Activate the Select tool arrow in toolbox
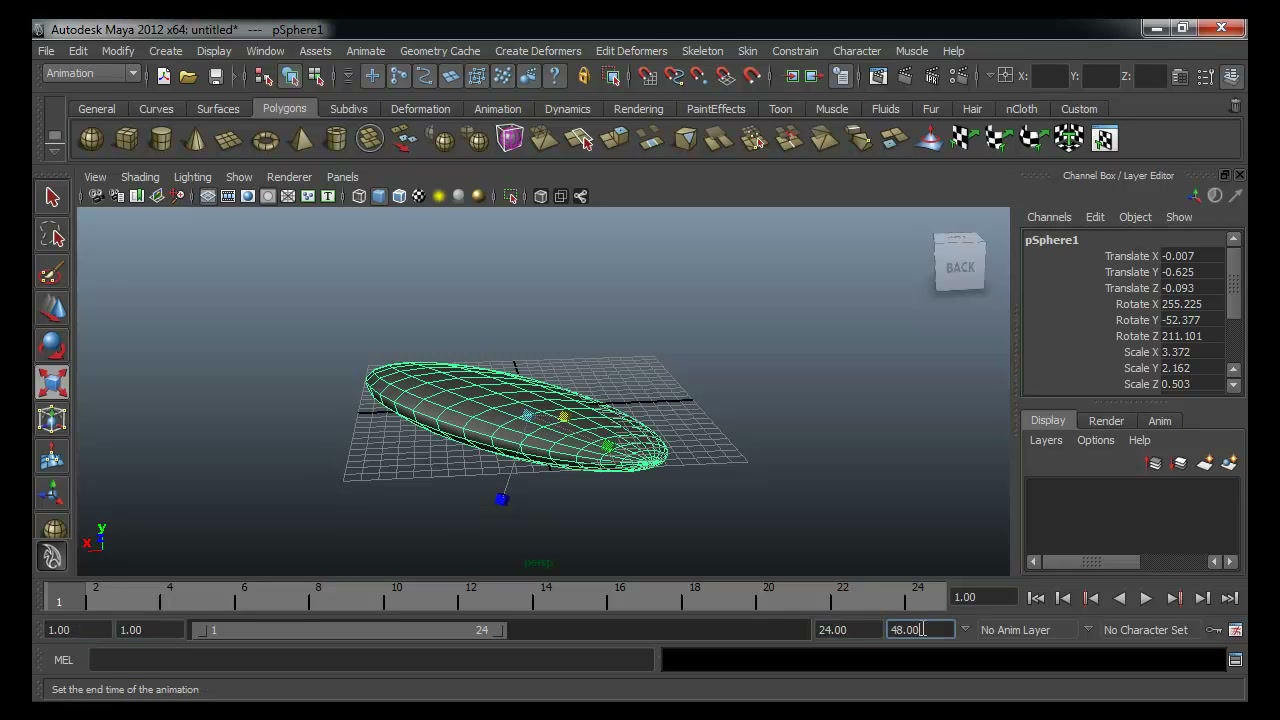This screenshot has height=720, width=1280. point(52,197)
